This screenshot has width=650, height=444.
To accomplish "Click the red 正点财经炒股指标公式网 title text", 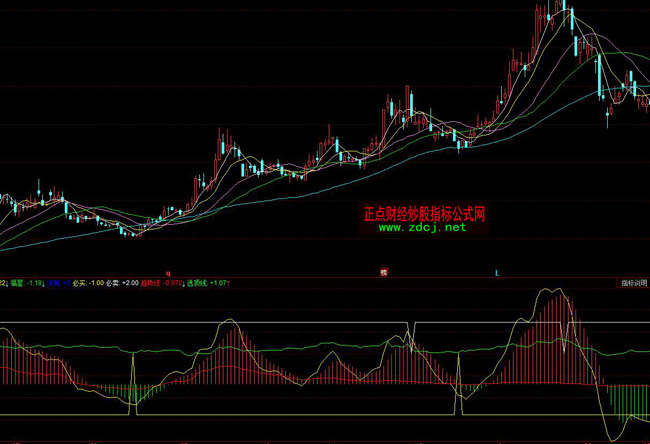I will pos(422,214).
